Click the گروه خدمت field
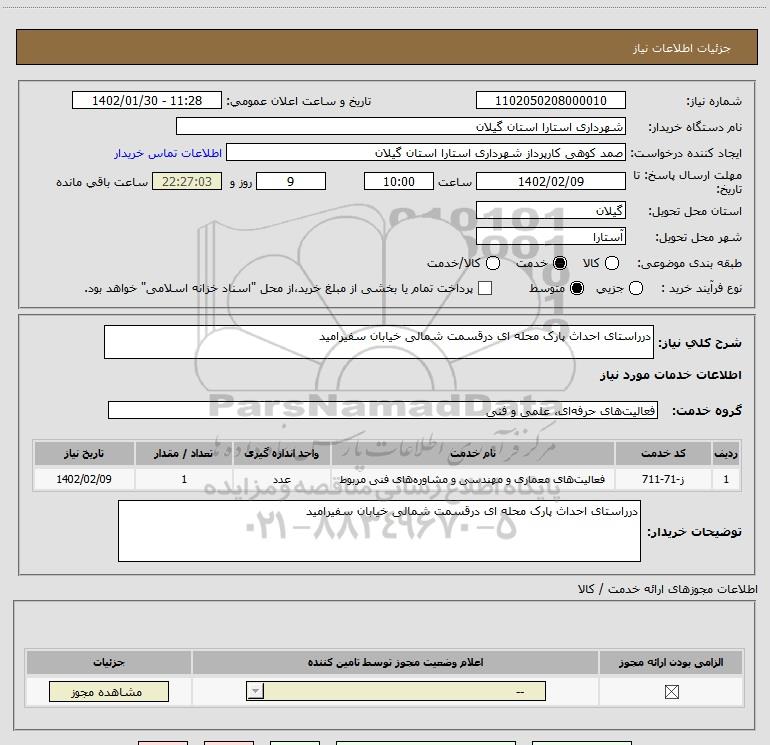 (383, 410)
